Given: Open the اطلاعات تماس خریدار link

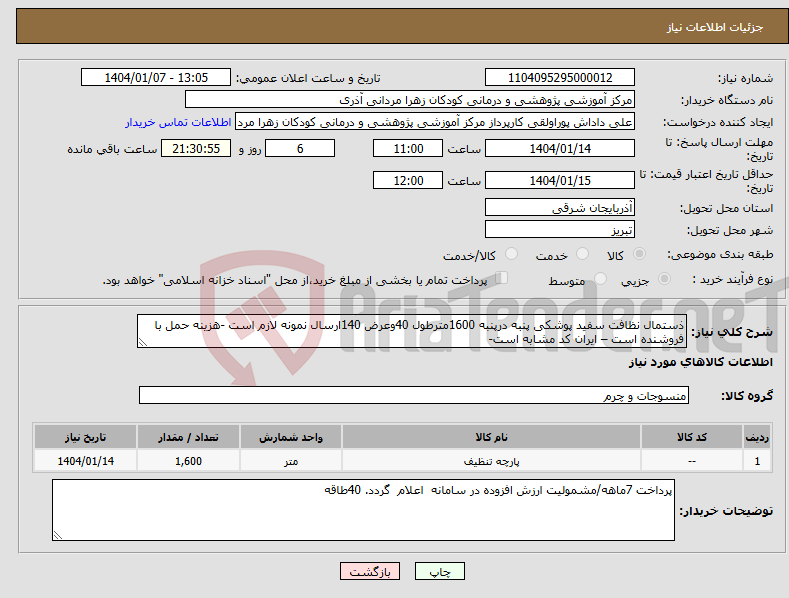Looking at the screenshot, I should 178,122.
